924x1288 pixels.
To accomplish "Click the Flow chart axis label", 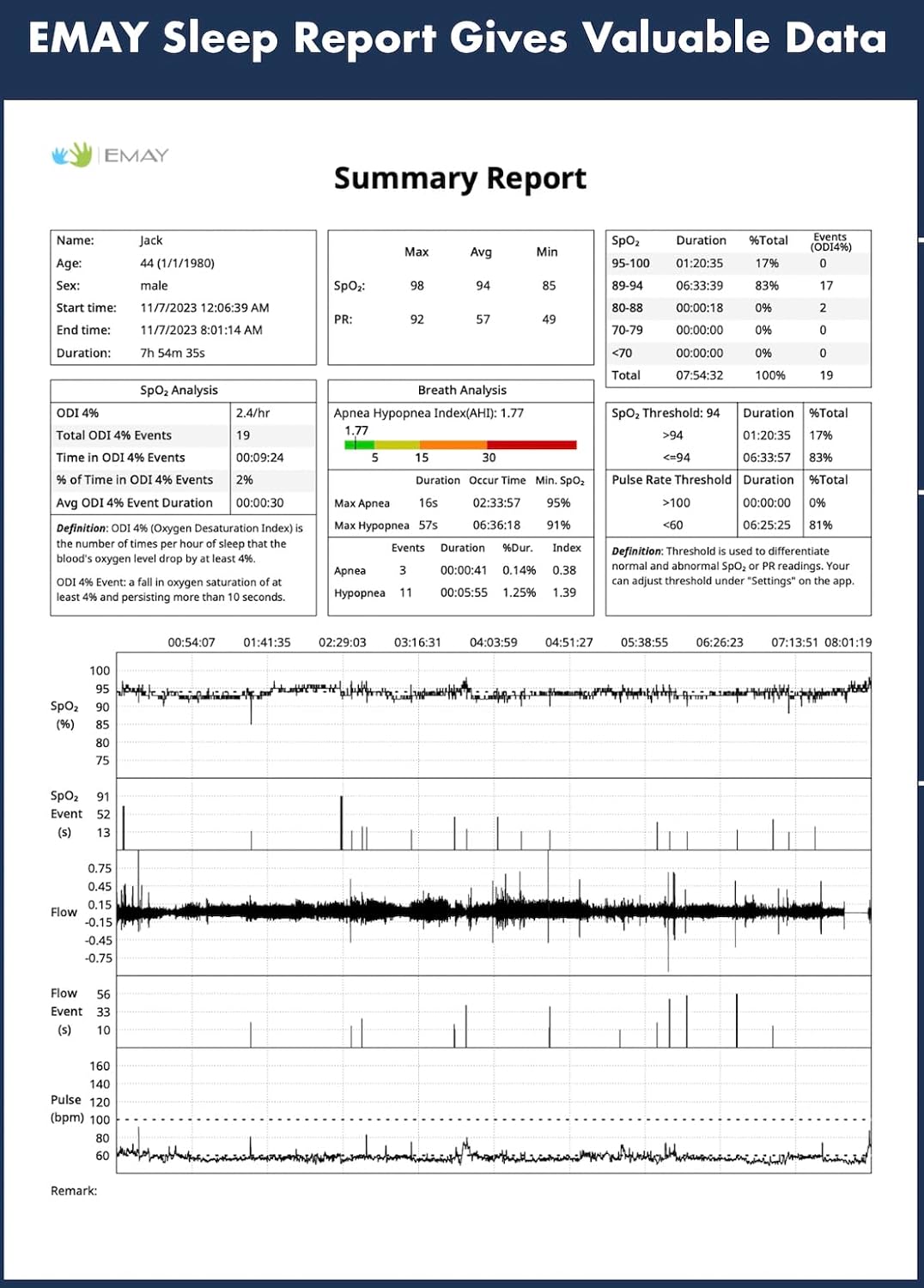I will point(64,912).
